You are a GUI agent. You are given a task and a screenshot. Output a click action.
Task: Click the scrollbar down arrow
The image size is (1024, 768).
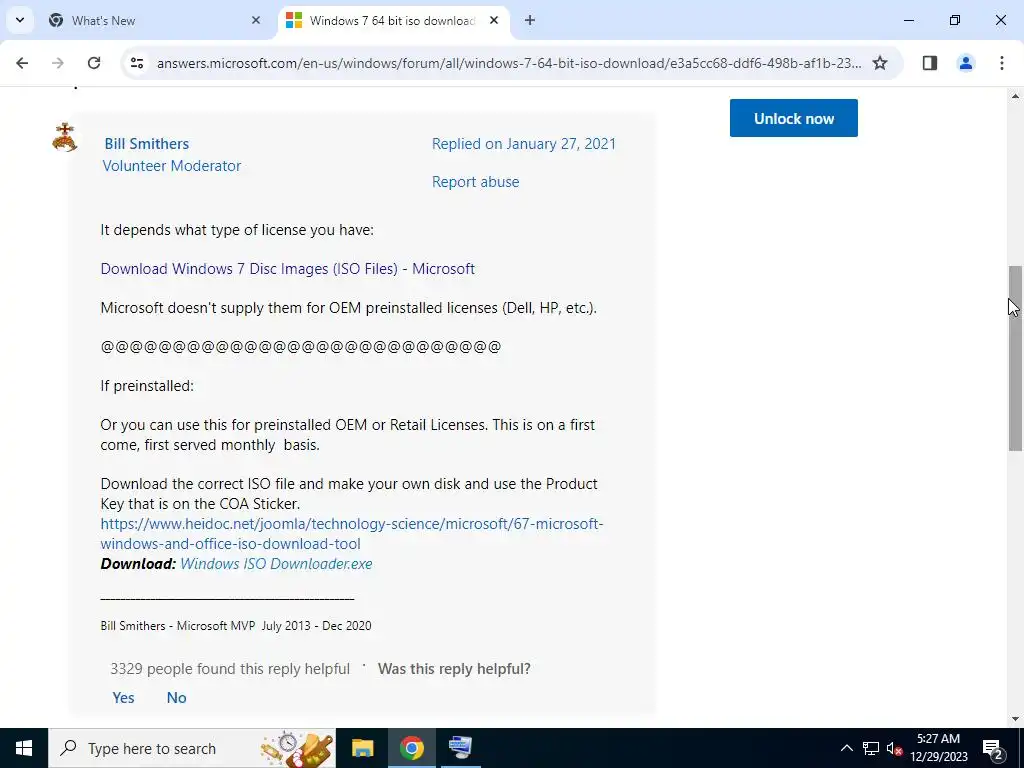click(1015, 719)
